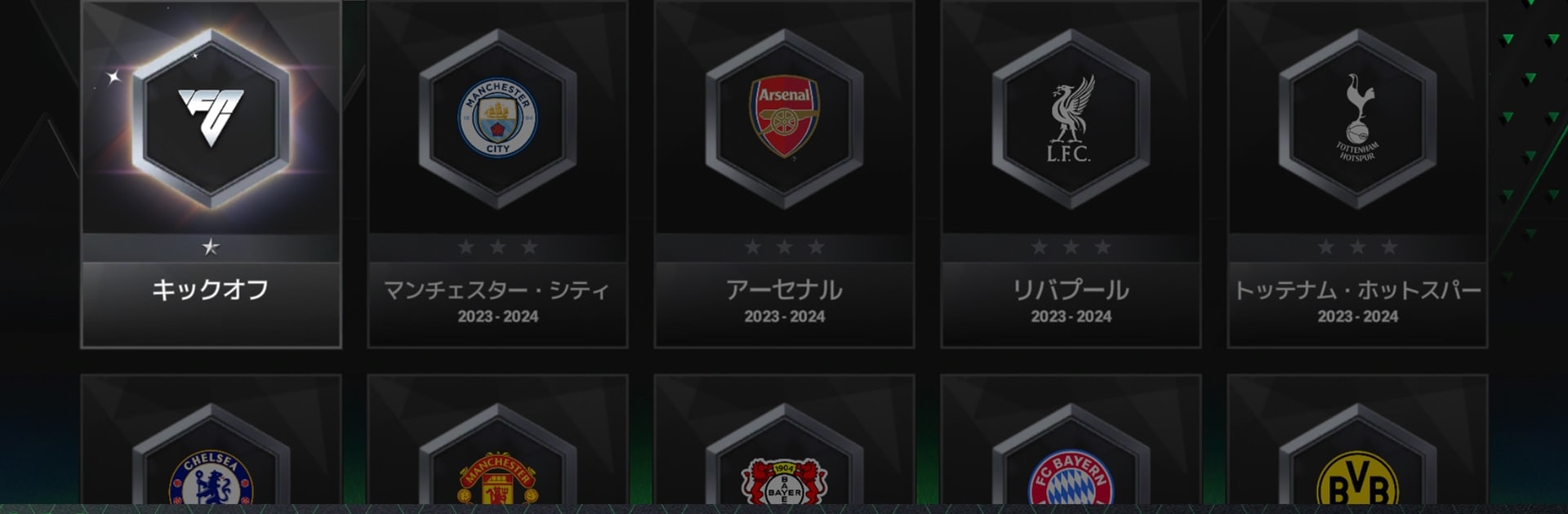Select the Liverpool L.F.C. crest
Screen dimensions: 1568x514
(x=1071, y=119)
